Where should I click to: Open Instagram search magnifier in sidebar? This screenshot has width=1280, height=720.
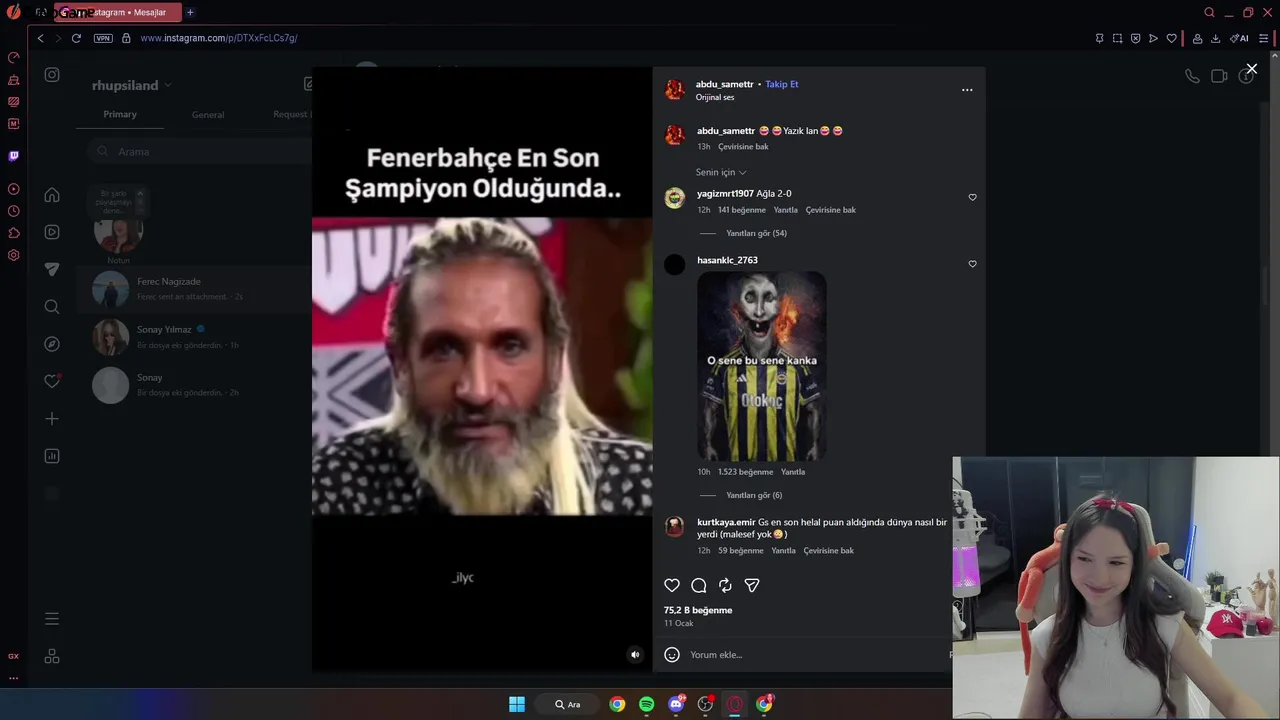click(52, 307)
